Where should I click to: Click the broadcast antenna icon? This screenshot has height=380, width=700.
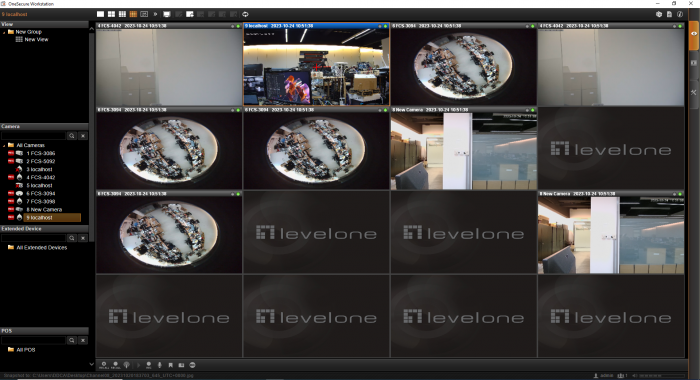click(127, 365)
